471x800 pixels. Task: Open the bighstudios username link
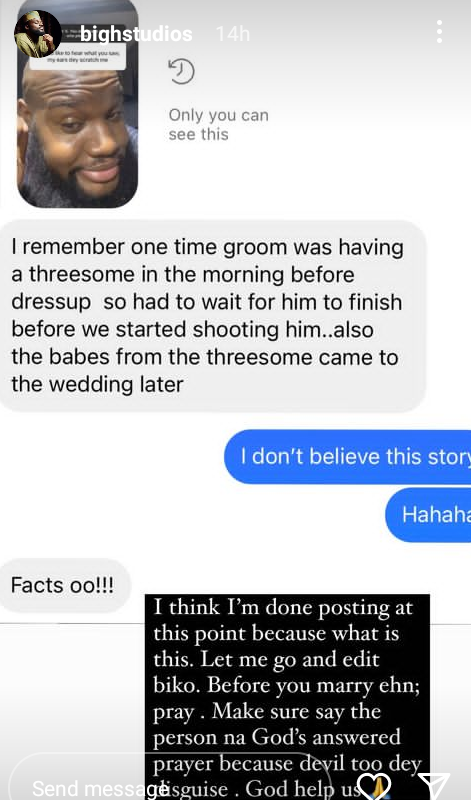pos(136,34)
